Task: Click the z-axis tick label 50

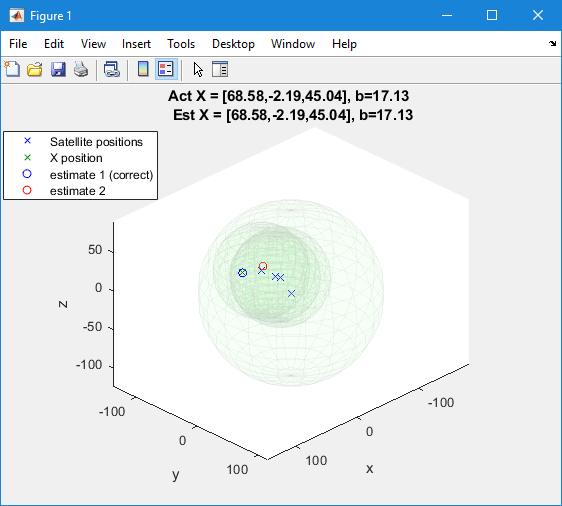Action: [95, 250]
